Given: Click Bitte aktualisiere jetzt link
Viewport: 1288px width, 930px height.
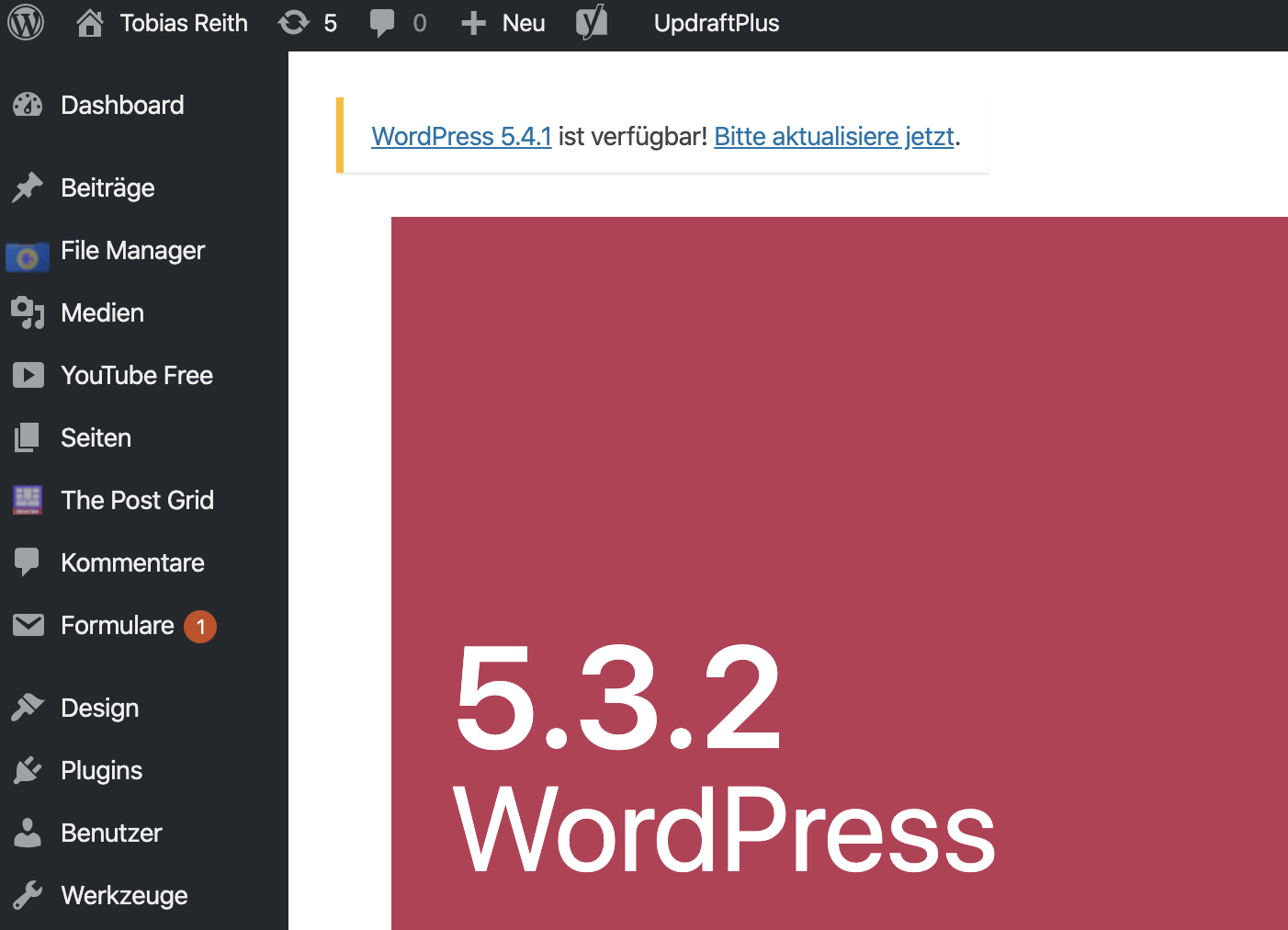Looking at the screenshot, I should (x=834, y=136).
